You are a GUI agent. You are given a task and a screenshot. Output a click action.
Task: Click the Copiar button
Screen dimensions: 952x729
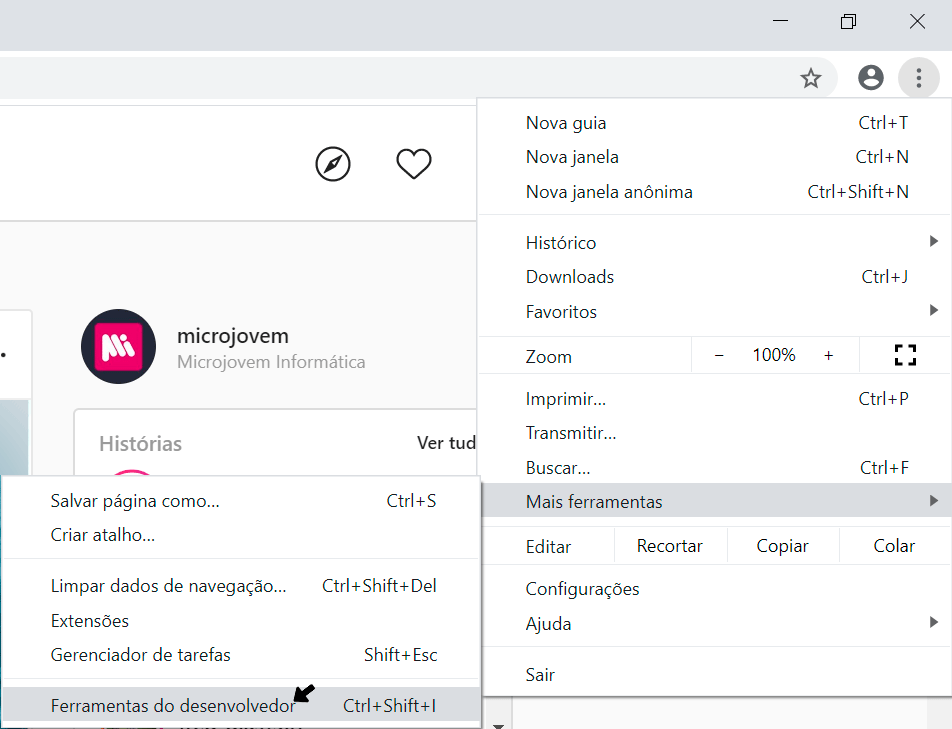point(783,546)
